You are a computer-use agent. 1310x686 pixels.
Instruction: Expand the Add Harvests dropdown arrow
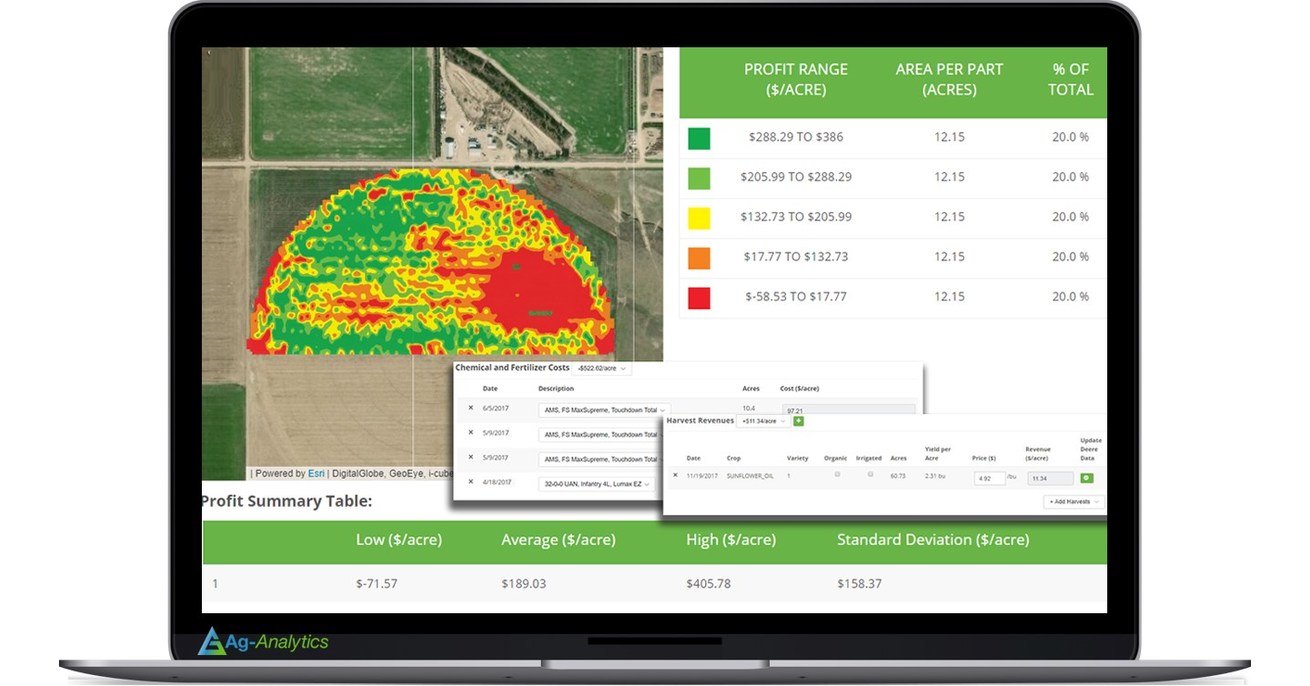point(1097,502)
